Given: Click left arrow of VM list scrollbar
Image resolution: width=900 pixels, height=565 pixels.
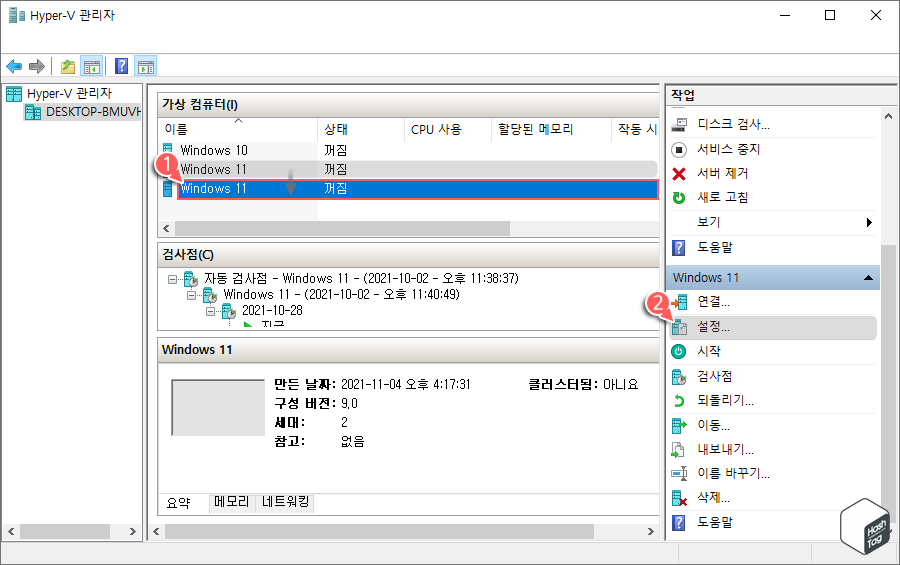Looking at the screenshot, I should point(166,229).
